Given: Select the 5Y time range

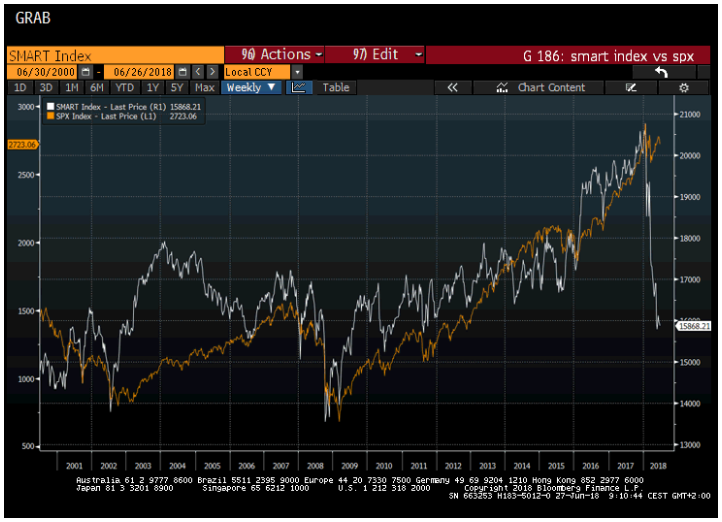Looking at the screenshot, I should coord(177,87).
